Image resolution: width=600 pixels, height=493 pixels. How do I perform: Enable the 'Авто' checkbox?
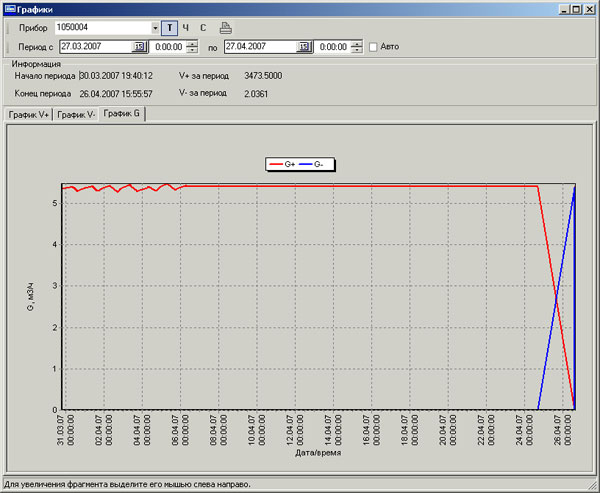coord(373,47)
